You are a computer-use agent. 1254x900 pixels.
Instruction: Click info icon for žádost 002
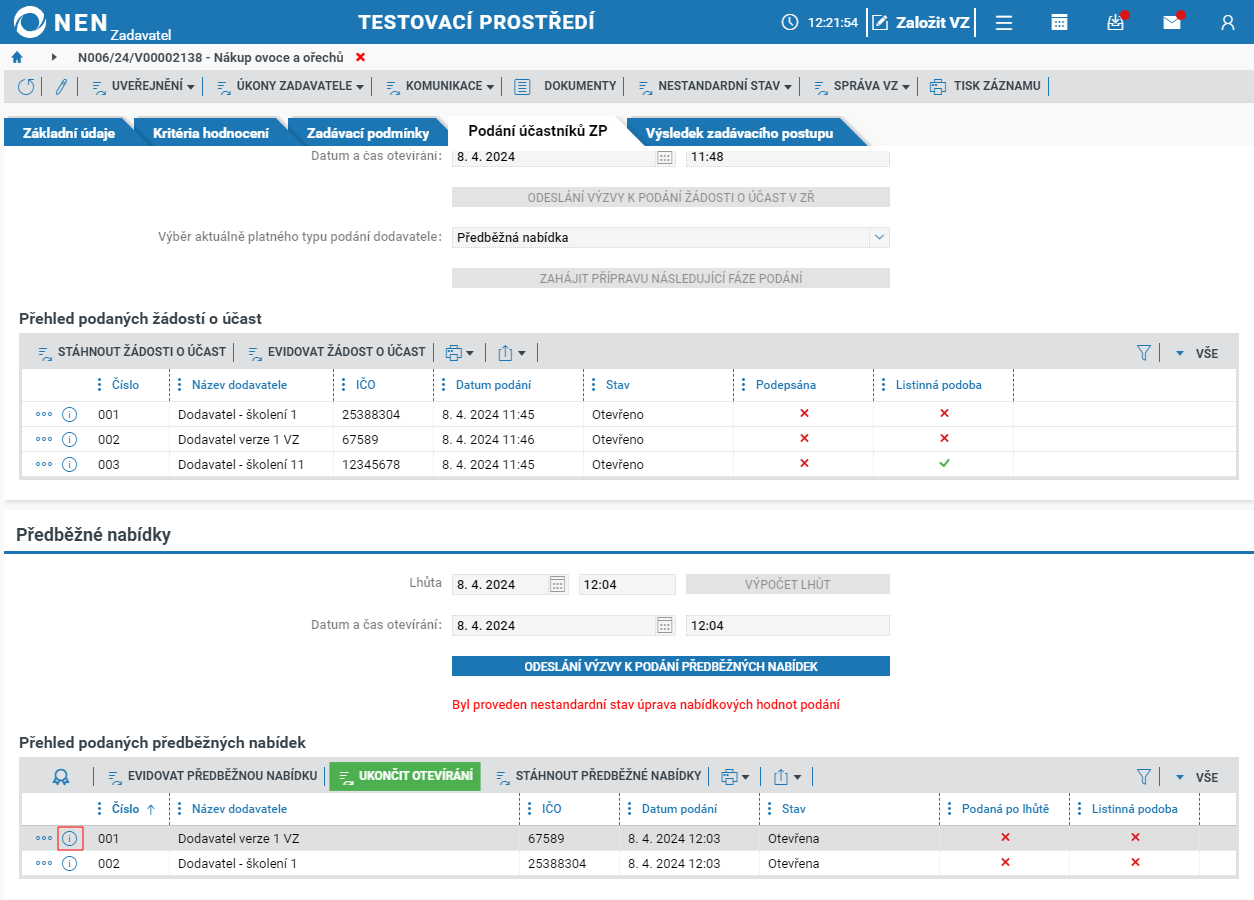(x=69, y=439)
